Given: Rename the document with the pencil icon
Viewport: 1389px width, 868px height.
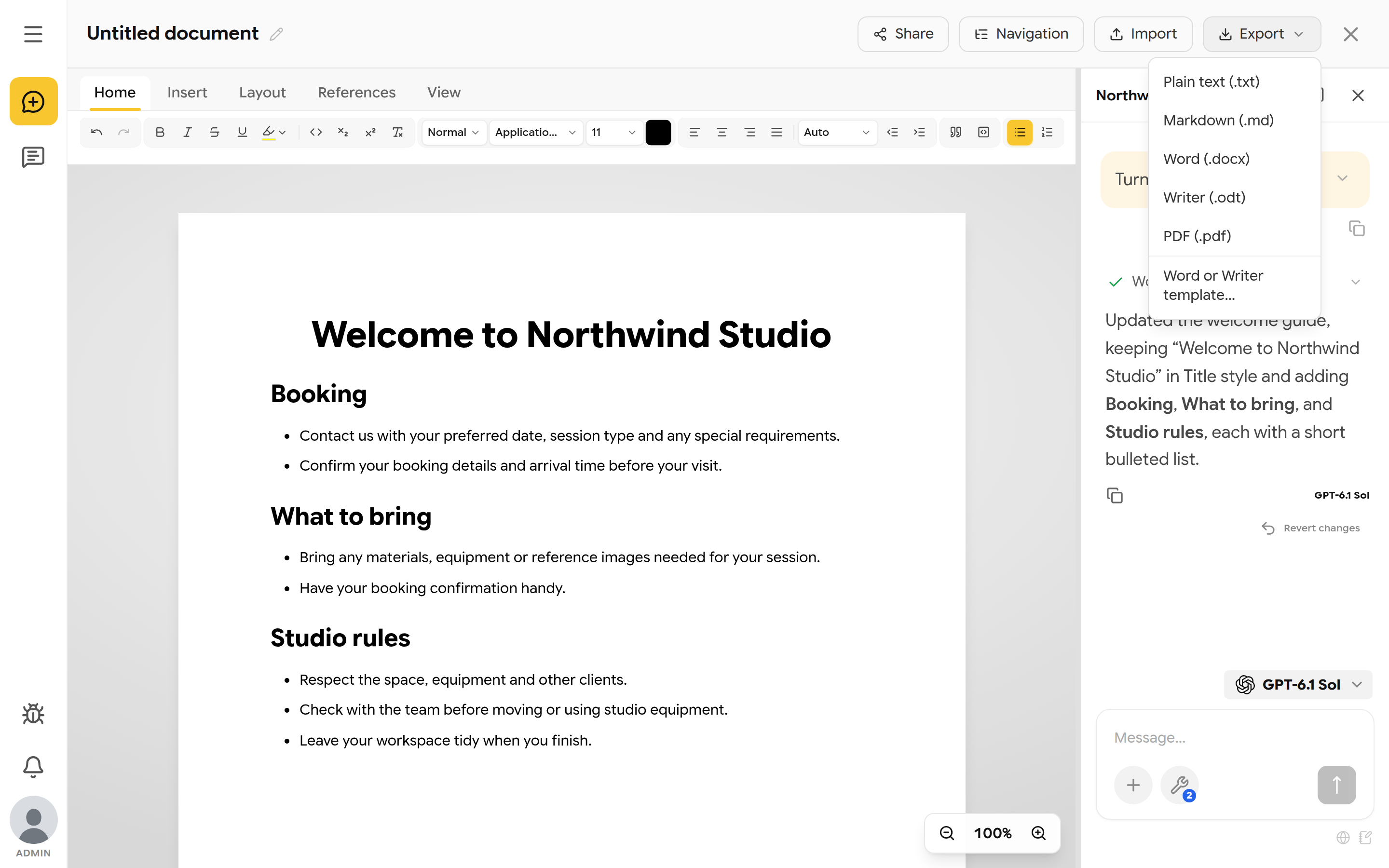Looking at the screenshot, I should (x=277, y=34).
